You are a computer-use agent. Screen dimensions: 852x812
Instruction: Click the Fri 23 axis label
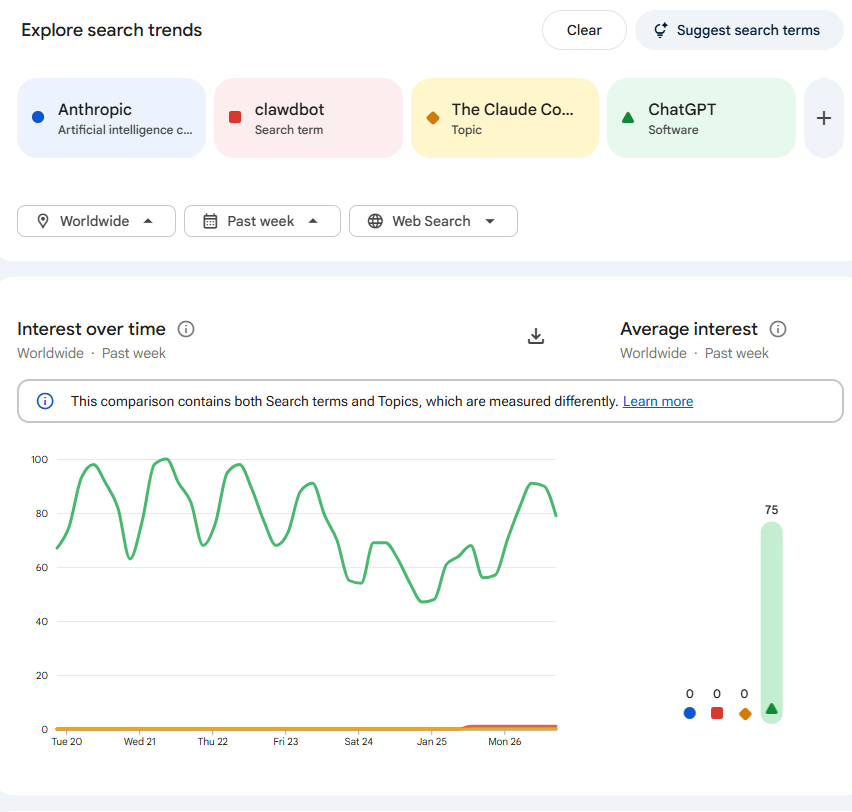pos(286,741)
